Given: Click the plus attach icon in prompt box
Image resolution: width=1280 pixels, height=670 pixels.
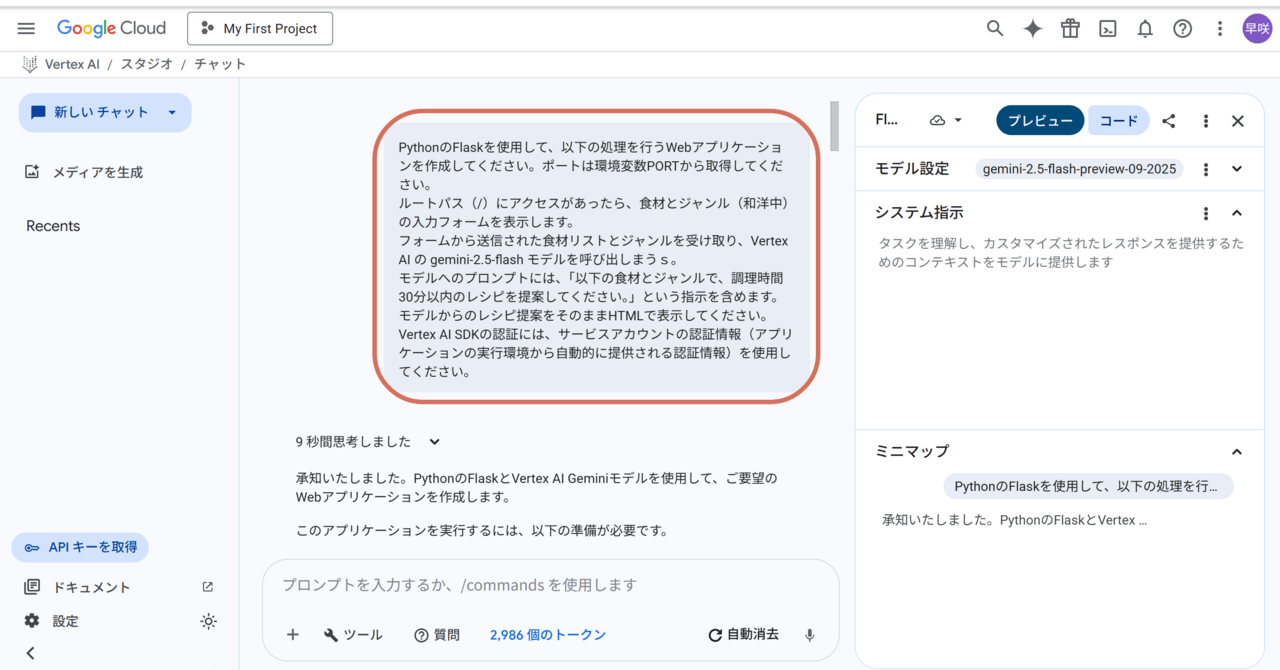Looking at the screenshot, I should tap(293, 635).
